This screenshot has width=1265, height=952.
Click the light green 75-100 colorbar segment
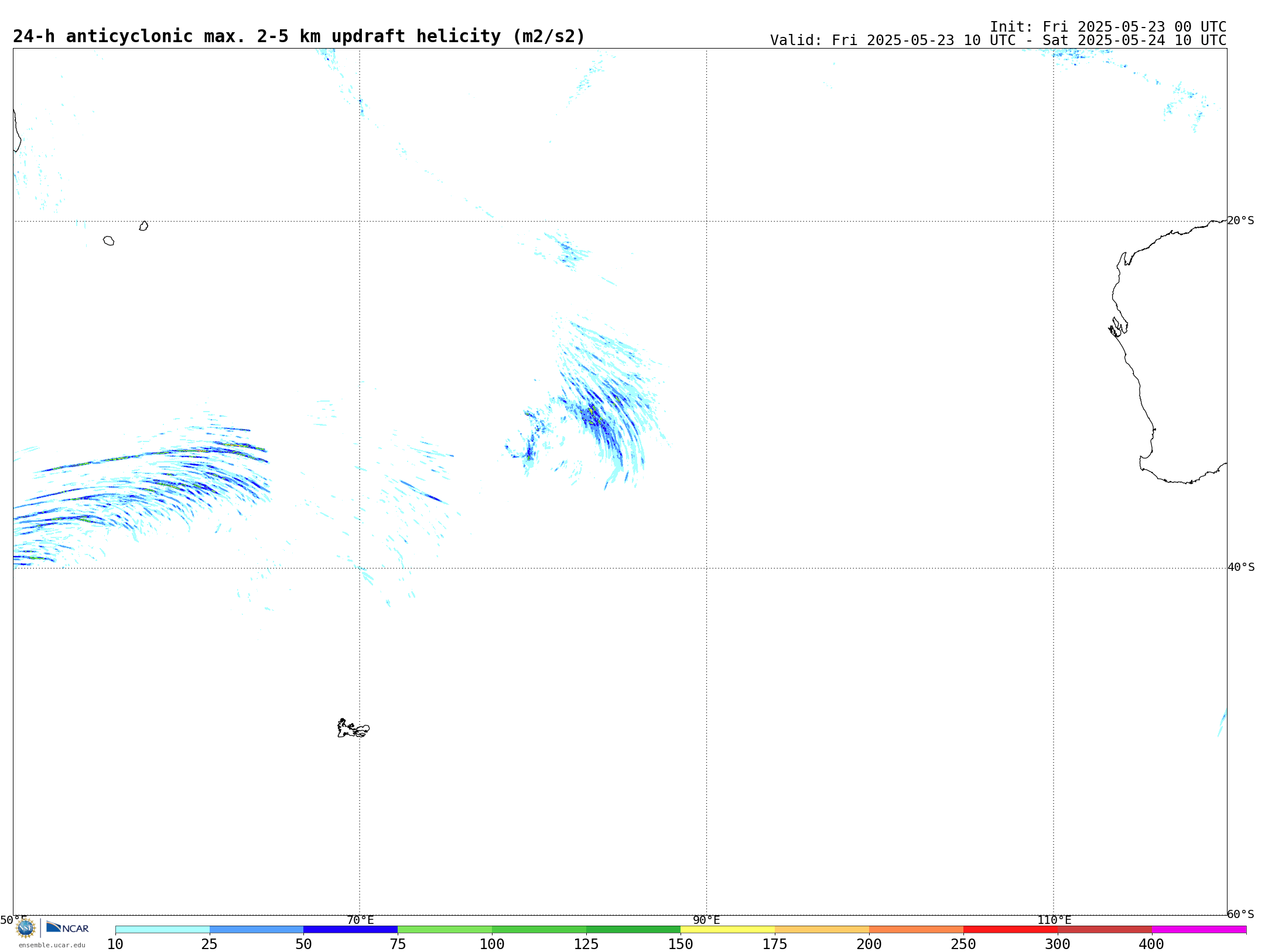click(x=445, y=930)
